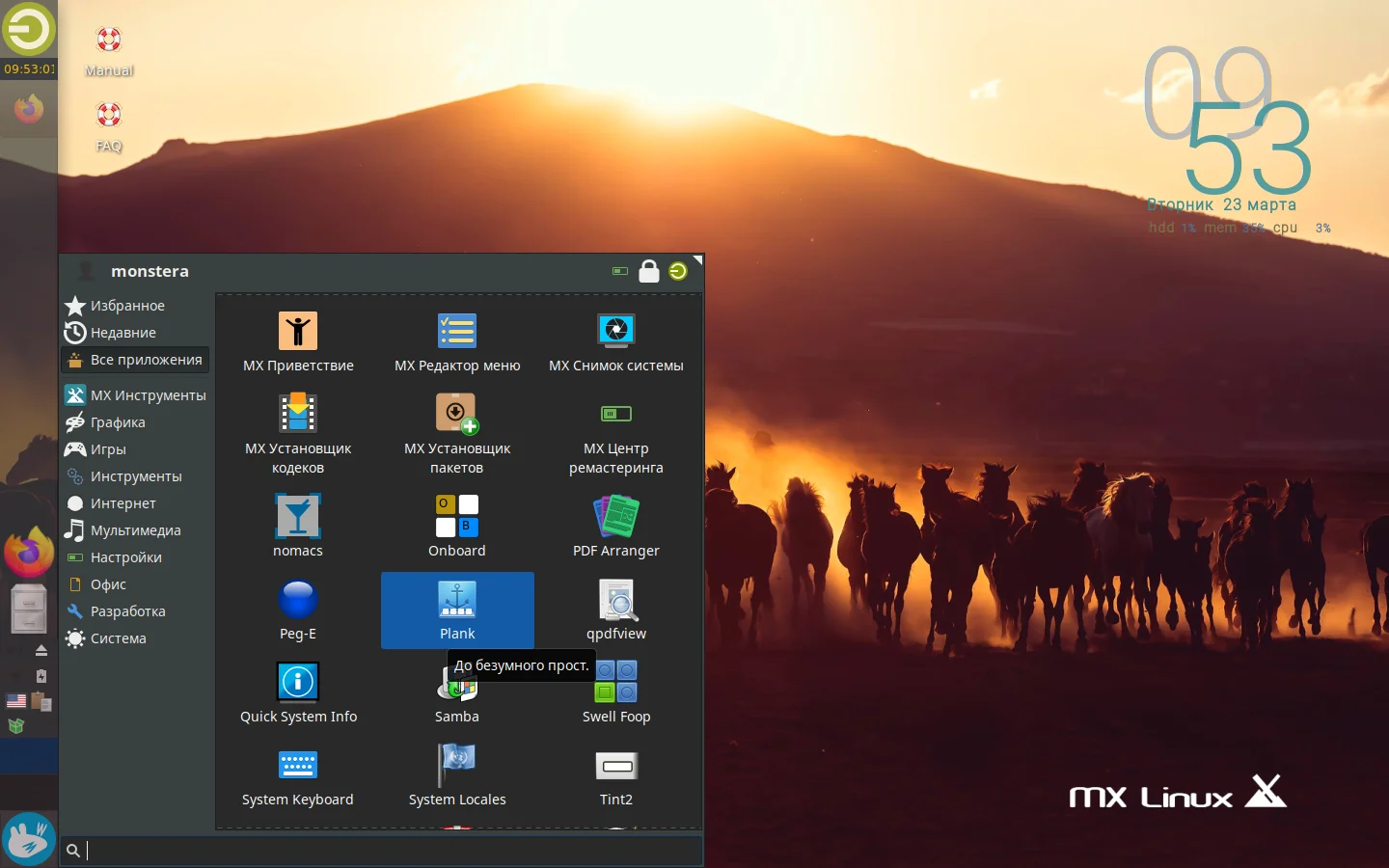Click the lock screen padlock button
The height and width of the screenshot is (868, 1389).
coord(648,271)
